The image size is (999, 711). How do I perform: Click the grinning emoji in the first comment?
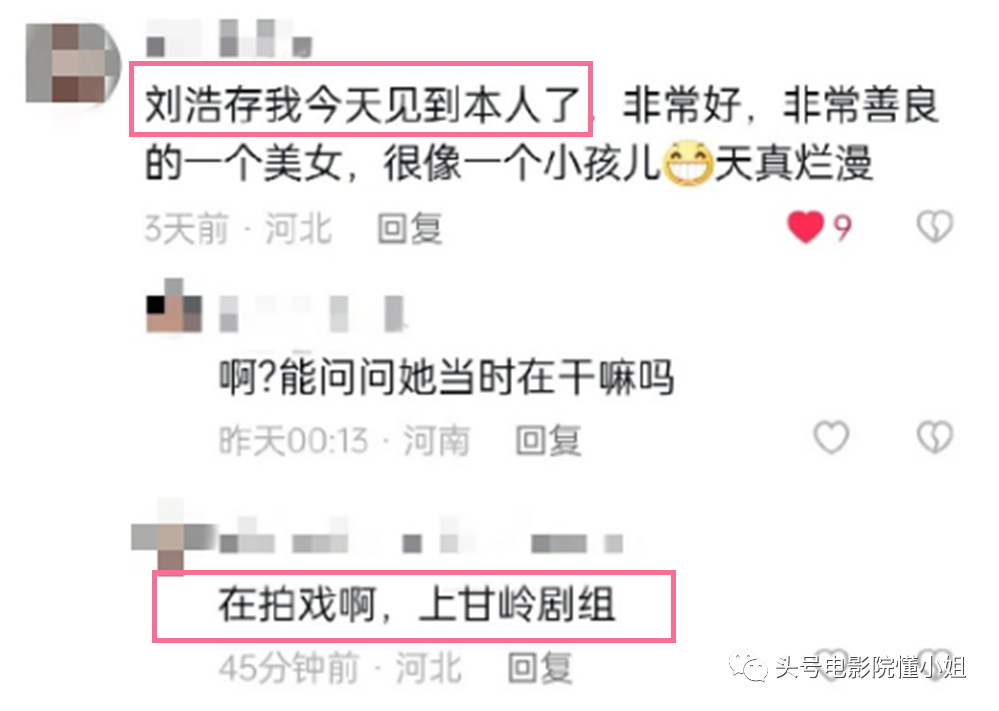[687, 163]
